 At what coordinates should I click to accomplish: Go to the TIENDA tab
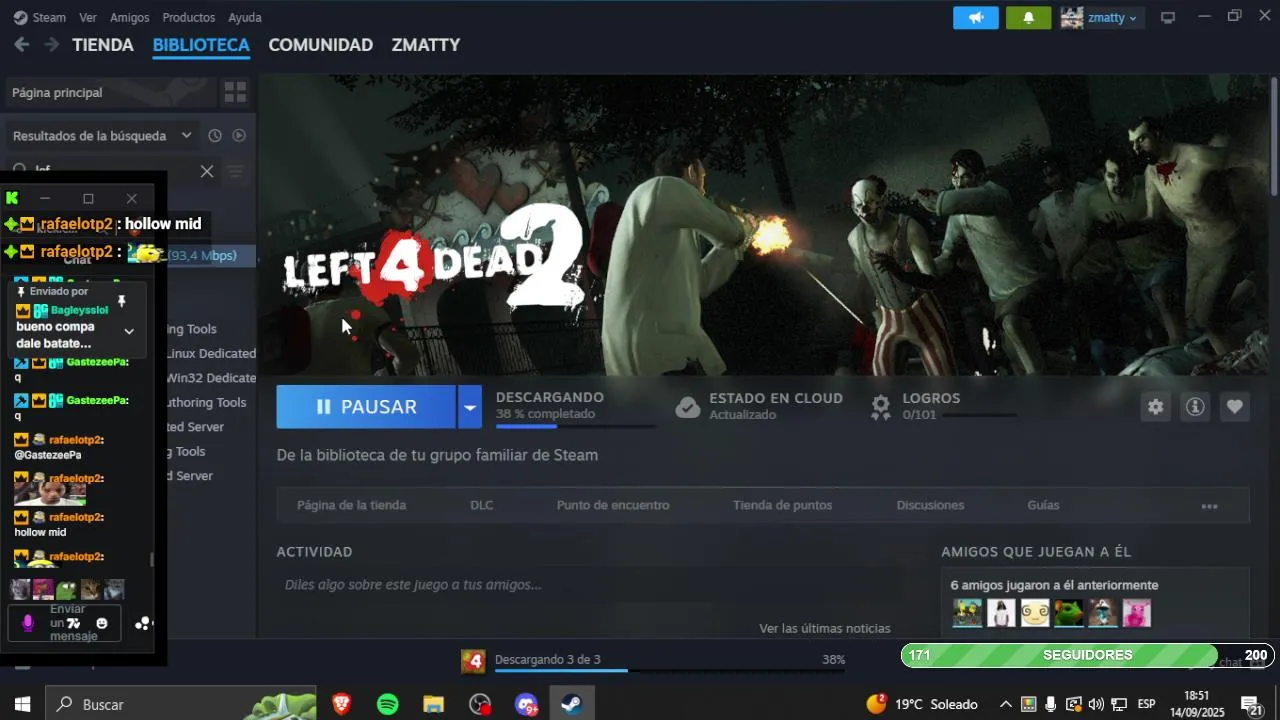coord(103,45)
